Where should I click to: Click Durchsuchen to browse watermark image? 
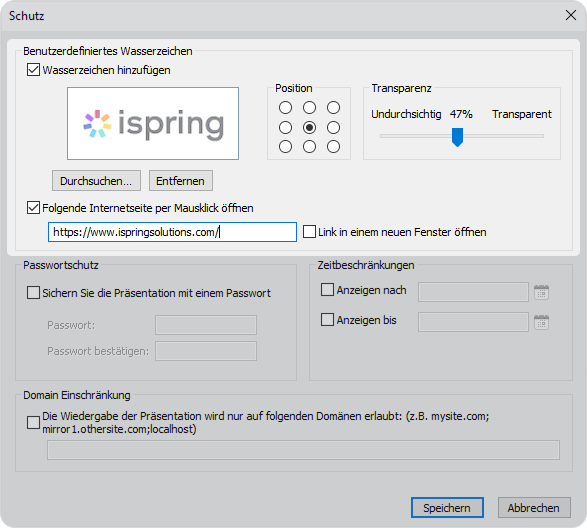pyautogui.click(x=96, y=181)
